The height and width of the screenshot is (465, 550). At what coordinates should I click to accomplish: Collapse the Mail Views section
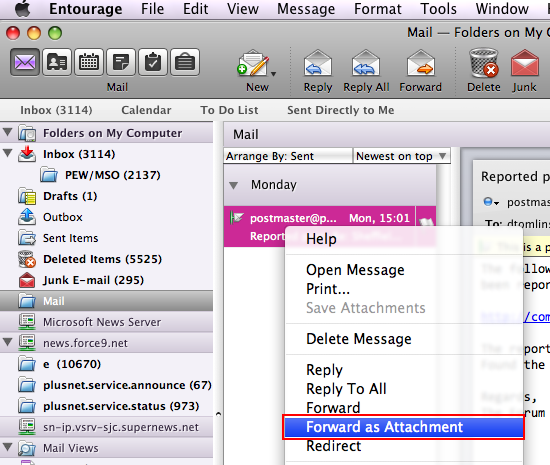(7, 447)
